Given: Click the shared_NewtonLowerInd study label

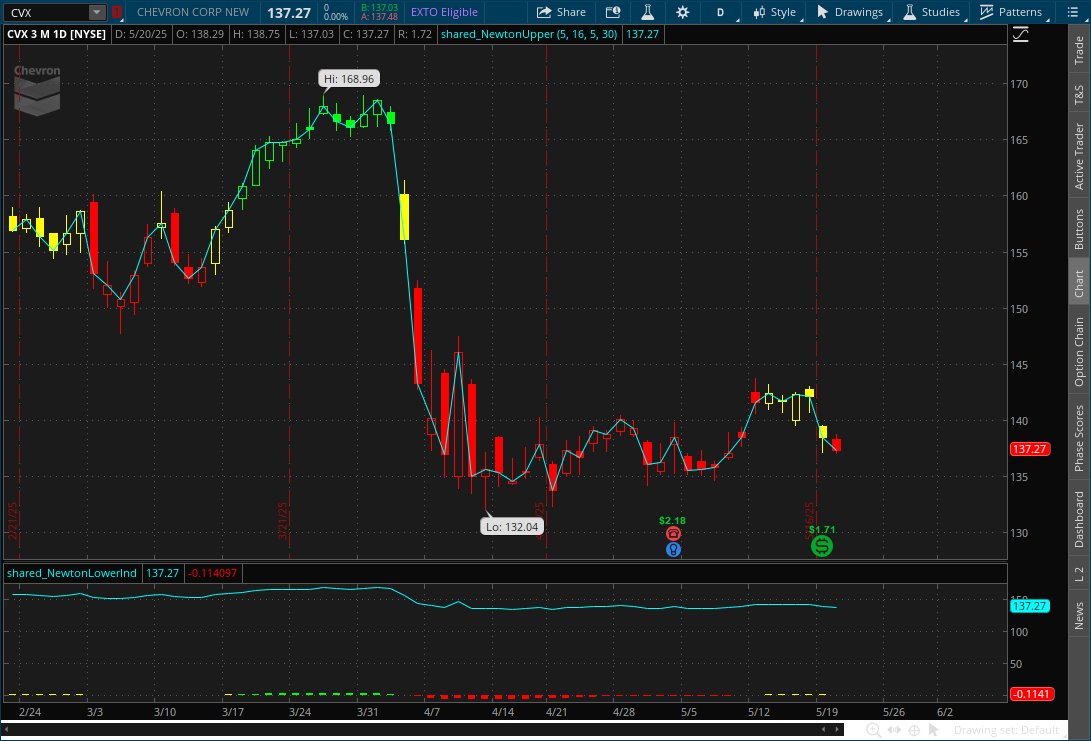Looking at the screenshot, I should coord(72,573).
